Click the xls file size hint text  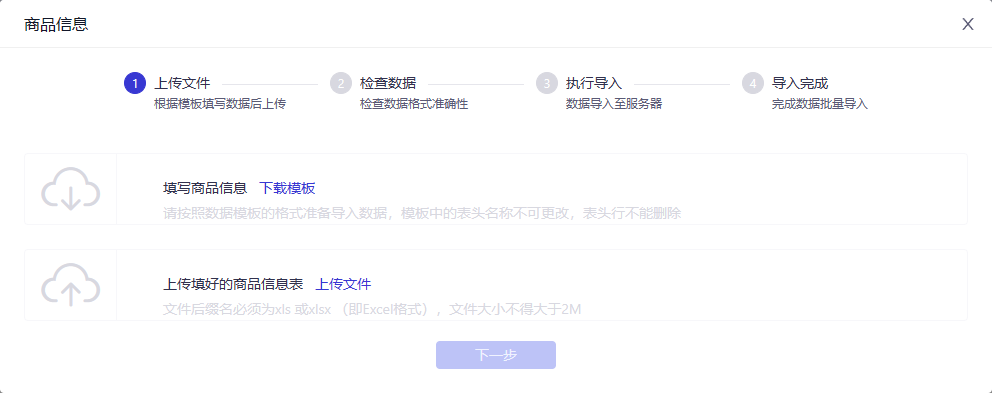(x=372, y=309)
